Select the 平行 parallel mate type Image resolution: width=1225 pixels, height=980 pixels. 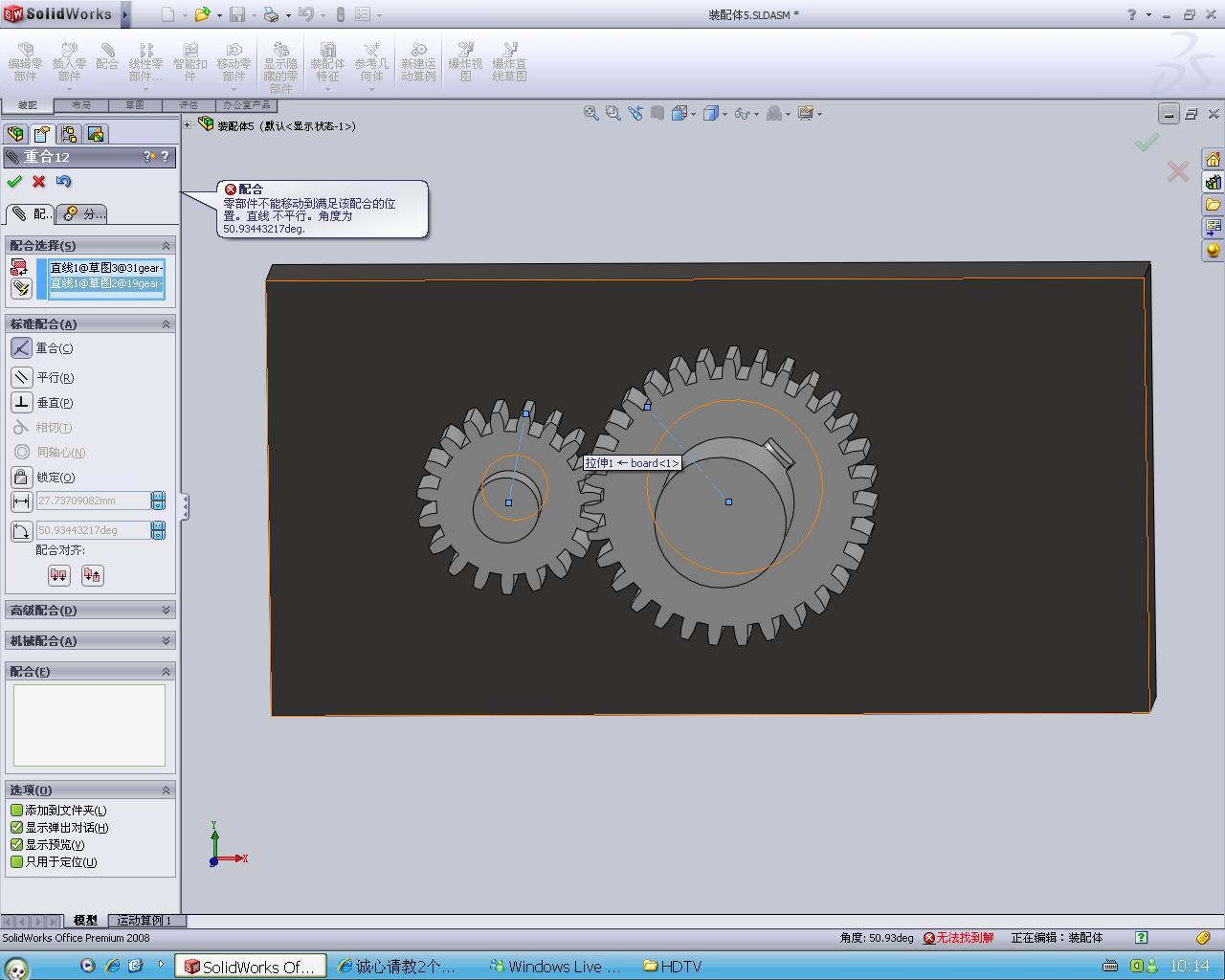click(42, 377)
